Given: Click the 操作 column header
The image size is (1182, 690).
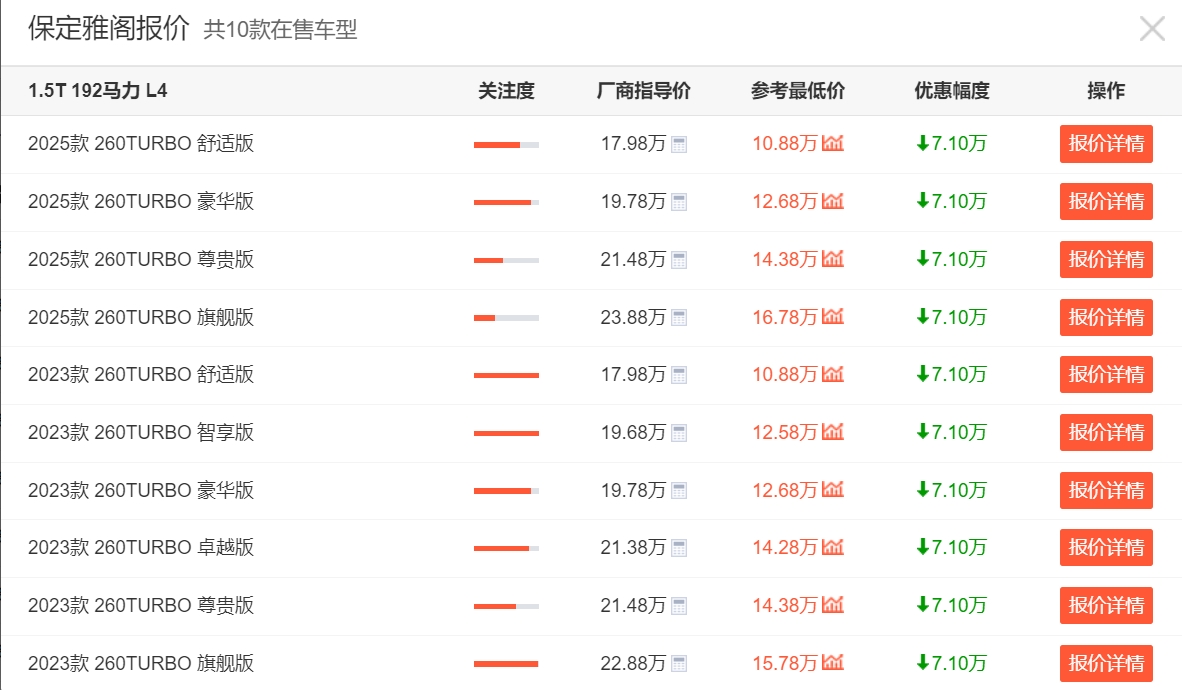Looking at the screenshot, I should pyautogui.click(x=1106, y=91).
